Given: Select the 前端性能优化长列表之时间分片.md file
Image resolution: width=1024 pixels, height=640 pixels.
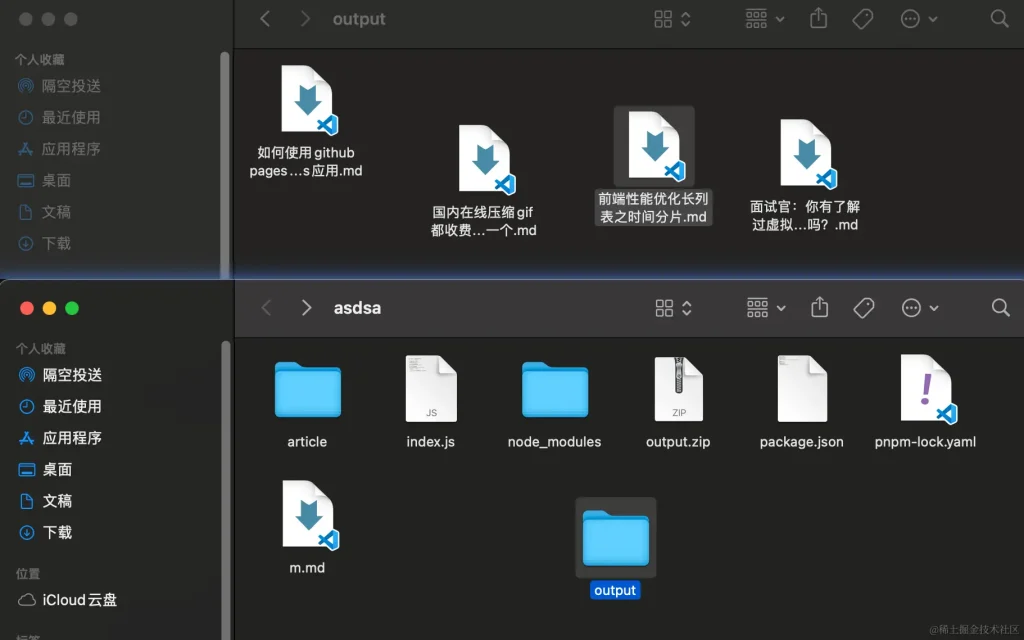Looking at the screenshot, I should pyautogui.click(x=654, y=145).
